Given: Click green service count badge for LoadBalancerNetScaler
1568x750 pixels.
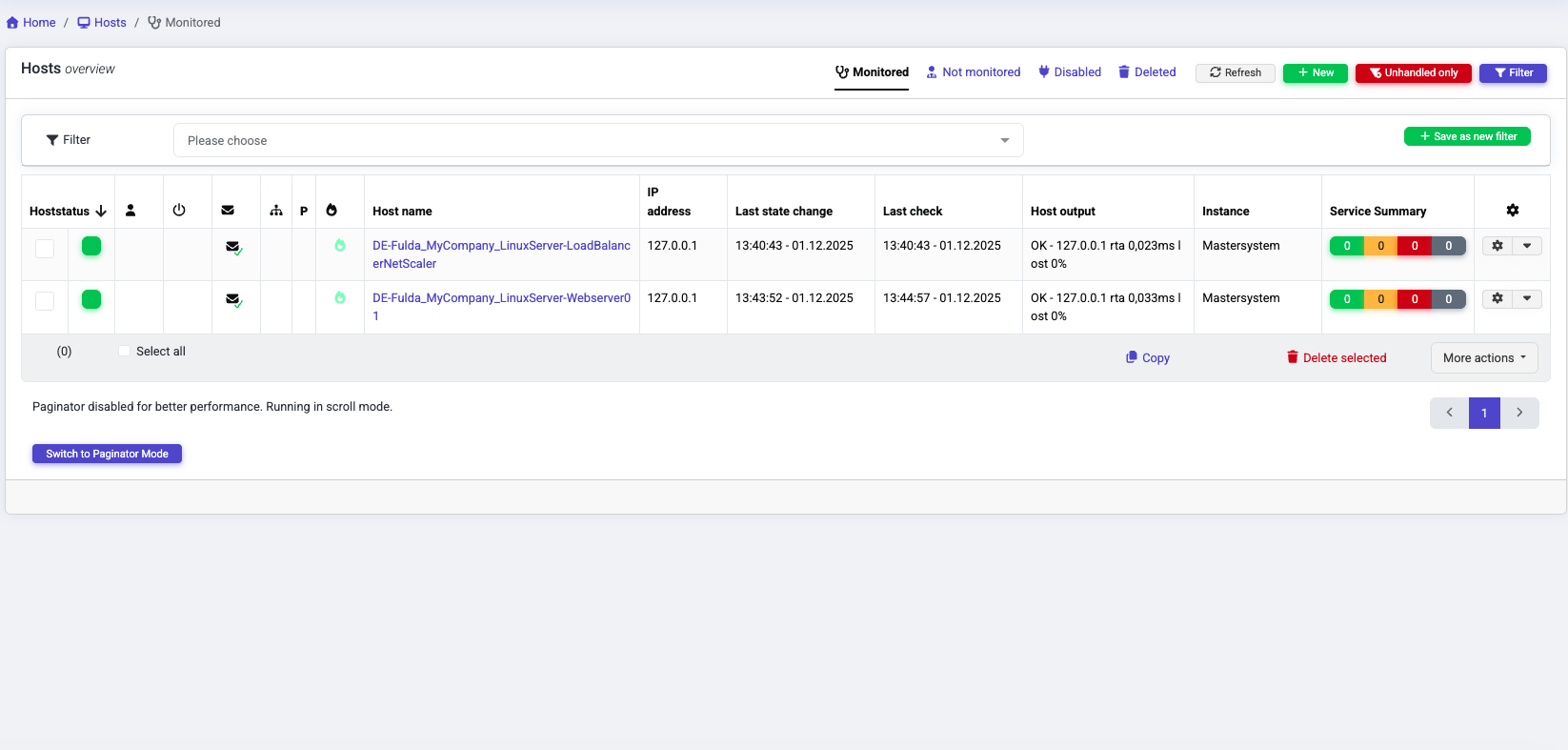Looking at the screenshot, I should click(1346, 246).
